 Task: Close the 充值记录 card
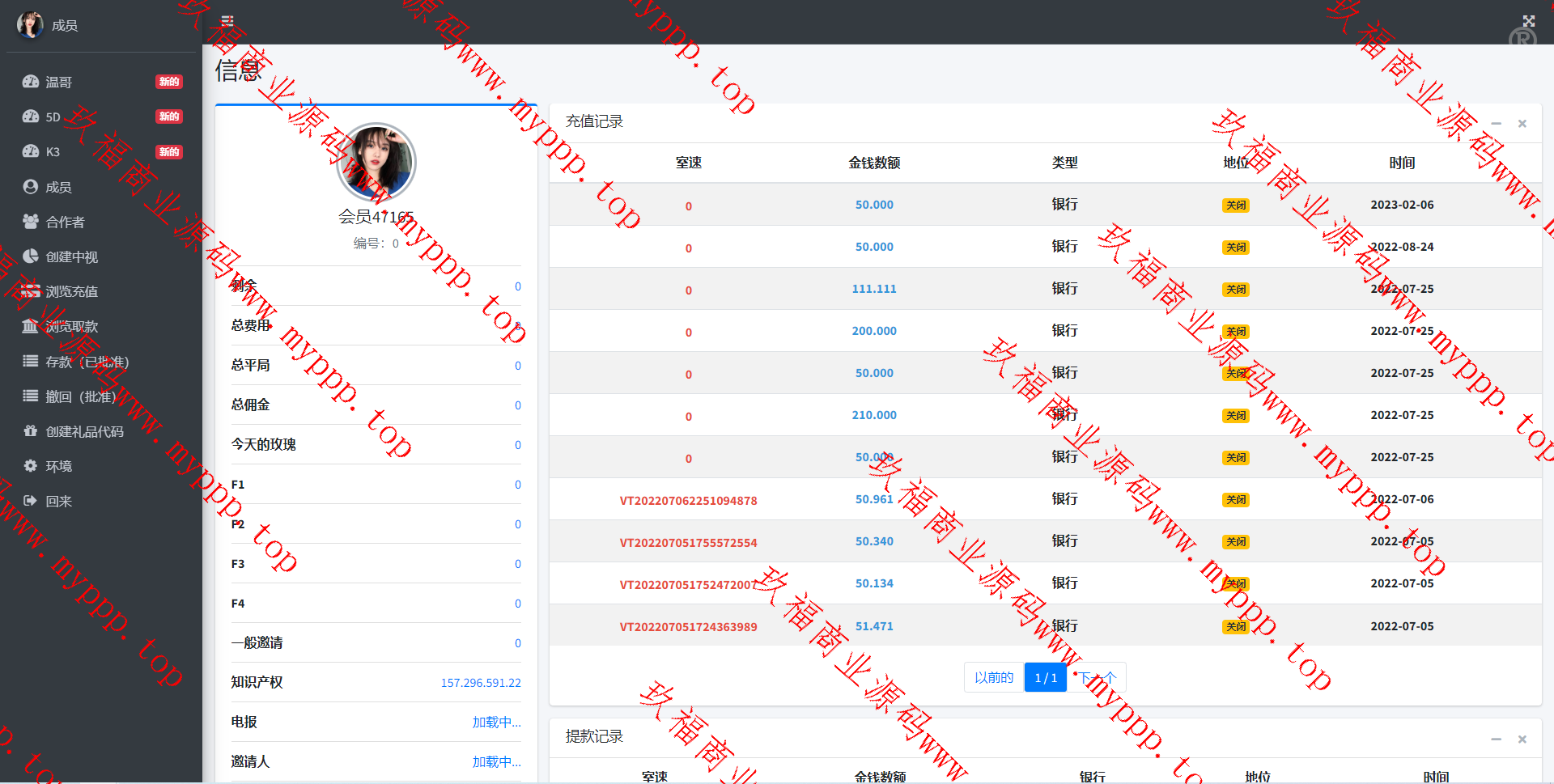[1522, 124]
